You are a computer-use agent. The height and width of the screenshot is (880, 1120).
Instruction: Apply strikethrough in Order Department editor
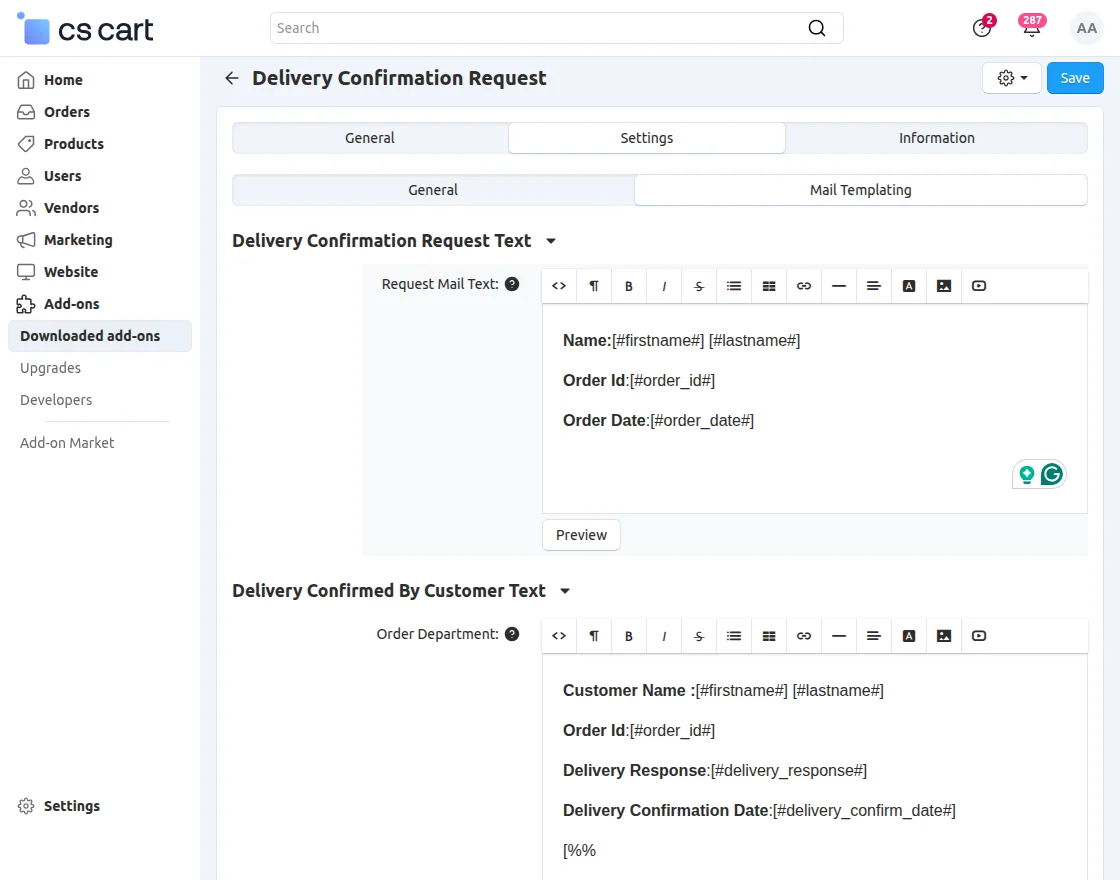point(699,636)
